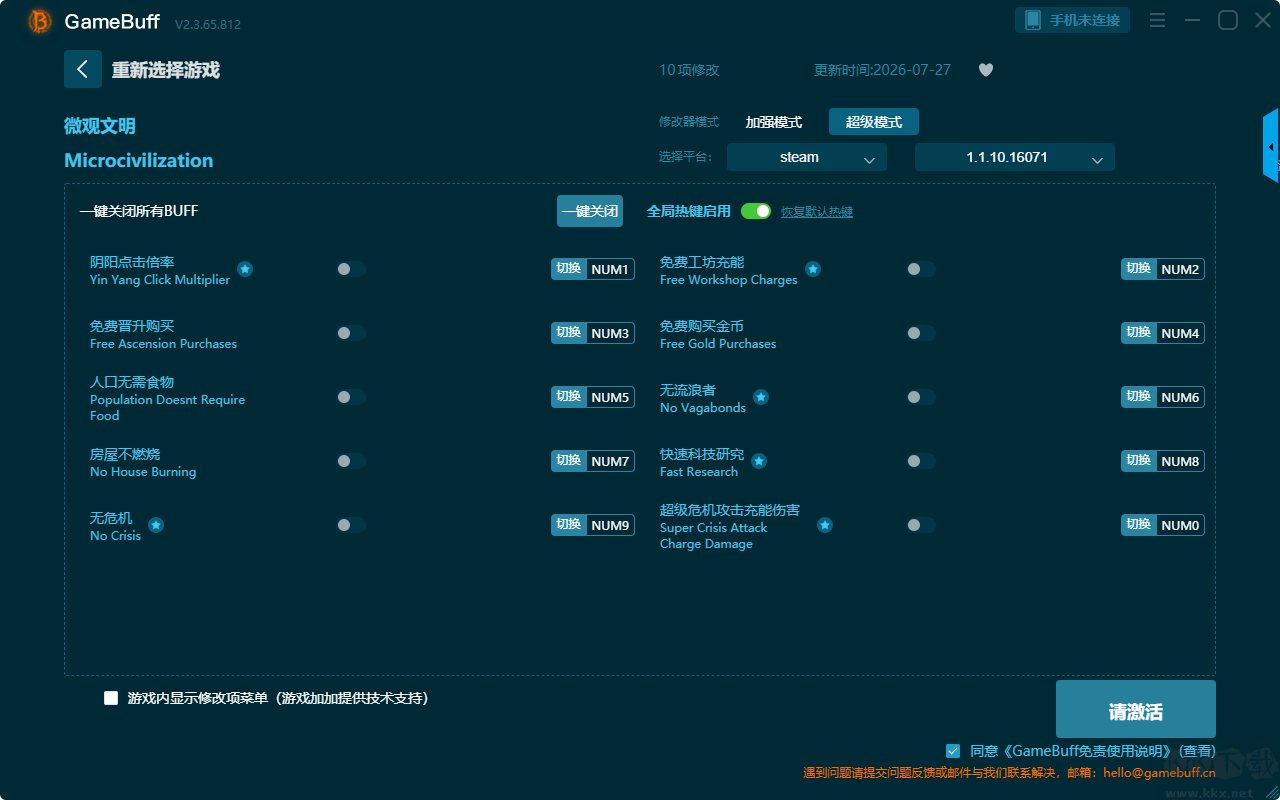The image size is (1280, 800).
Task: Switch on No House Burning
Action: point(351,461)
